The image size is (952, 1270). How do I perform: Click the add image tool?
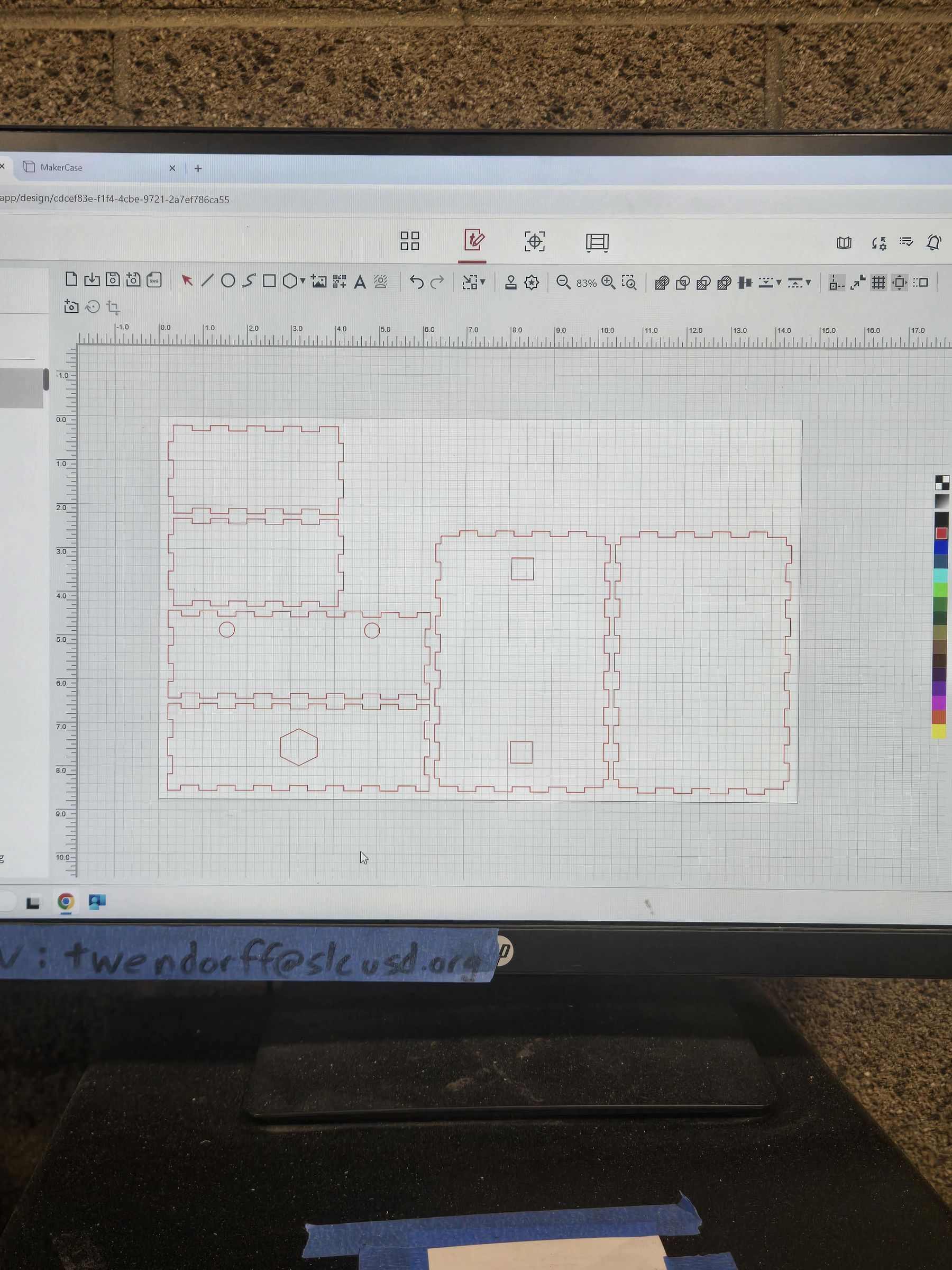pos(318,282)
